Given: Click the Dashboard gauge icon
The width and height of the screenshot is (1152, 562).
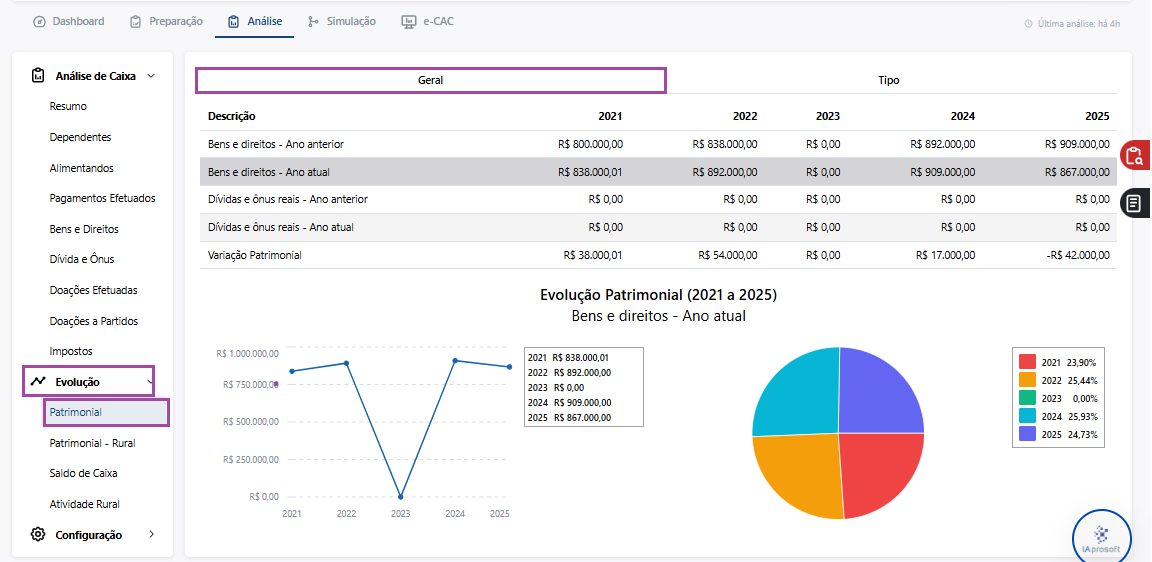Looking at the screenshot, I should 40,21.
